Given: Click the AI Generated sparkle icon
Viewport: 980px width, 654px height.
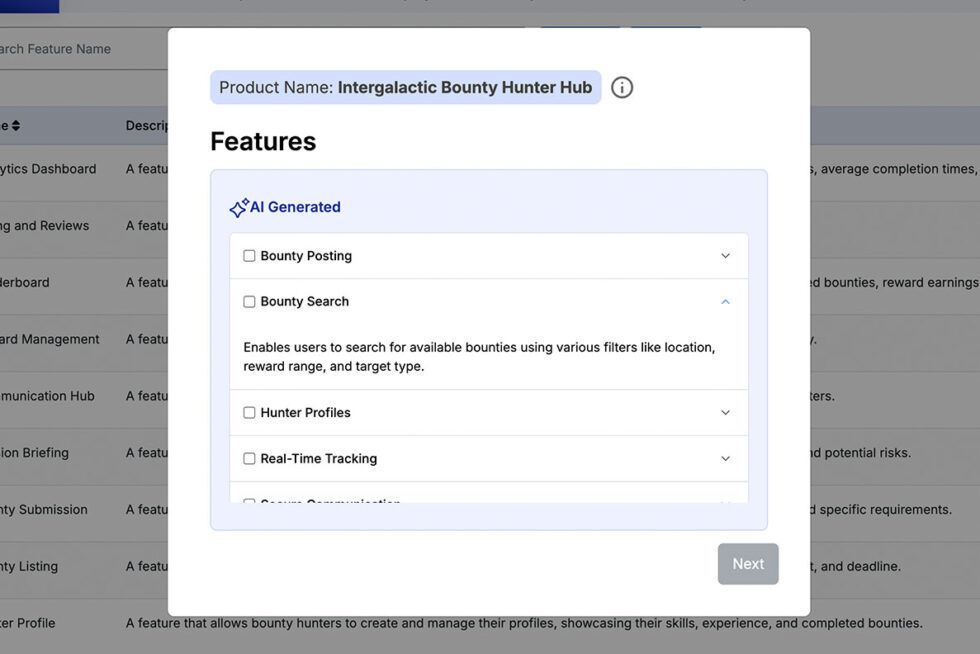Looking at the screenshot, I should 239,208.
